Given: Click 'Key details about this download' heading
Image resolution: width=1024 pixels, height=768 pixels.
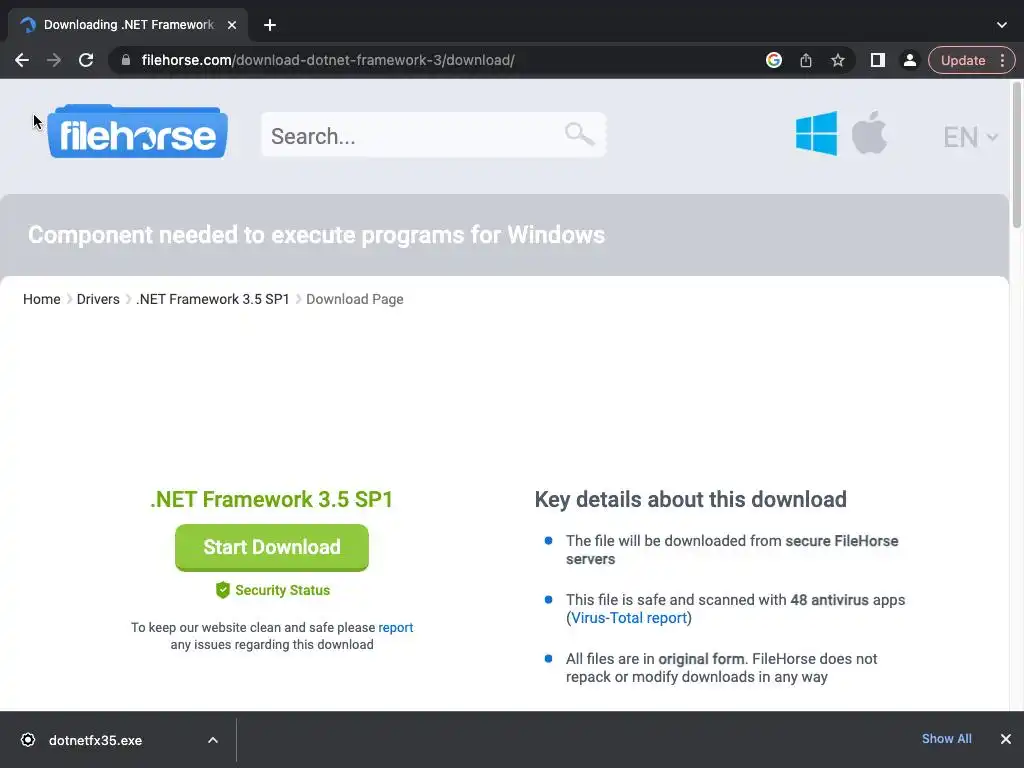Looking at the screenshot, I should point(690,500).
